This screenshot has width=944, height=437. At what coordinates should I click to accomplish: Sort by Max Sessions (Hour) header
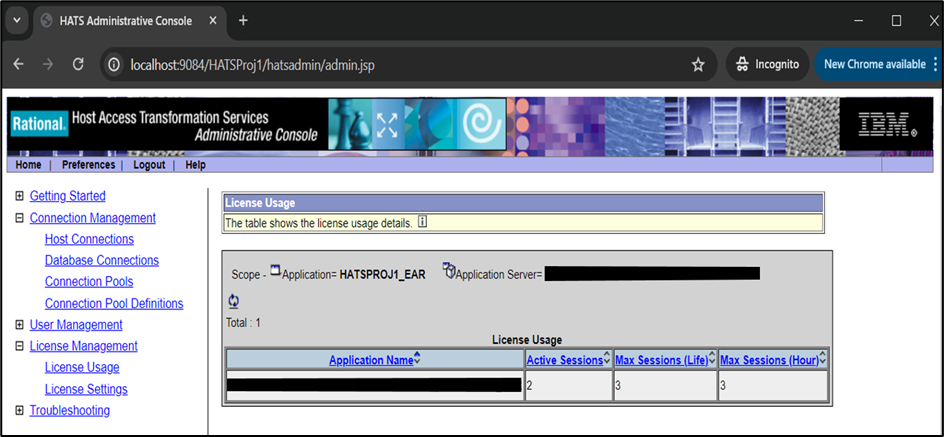(770, 361)
